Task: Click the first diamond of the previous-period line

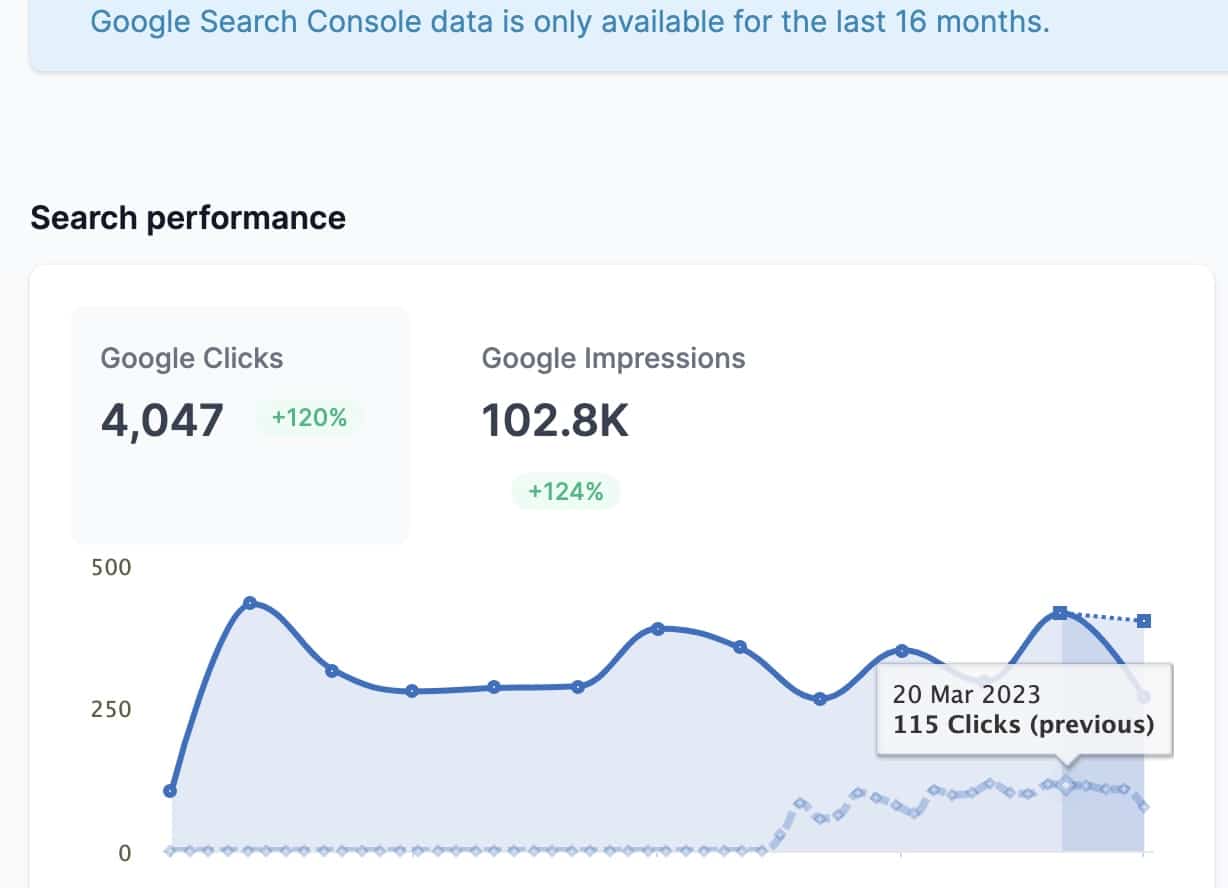Action: (x=171, y=851)
